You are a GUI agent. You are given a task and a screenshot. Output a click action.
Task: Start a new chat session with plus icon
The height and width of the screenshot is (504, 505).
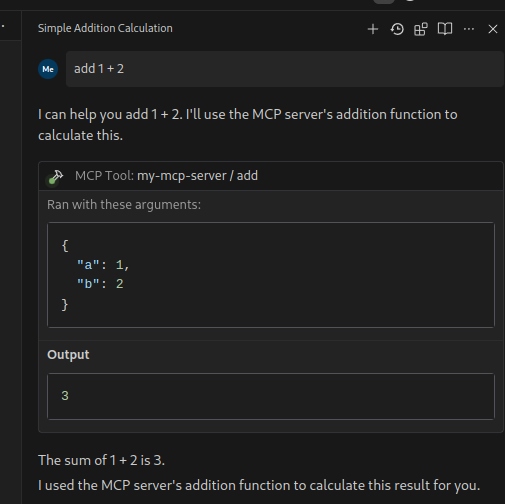click(x=373, y=29)
